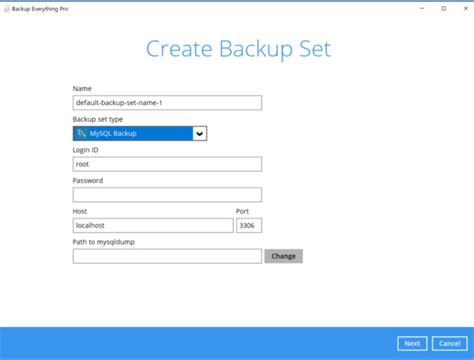
Task: Click the Login ID field containing root
Action: click(167, 164)
